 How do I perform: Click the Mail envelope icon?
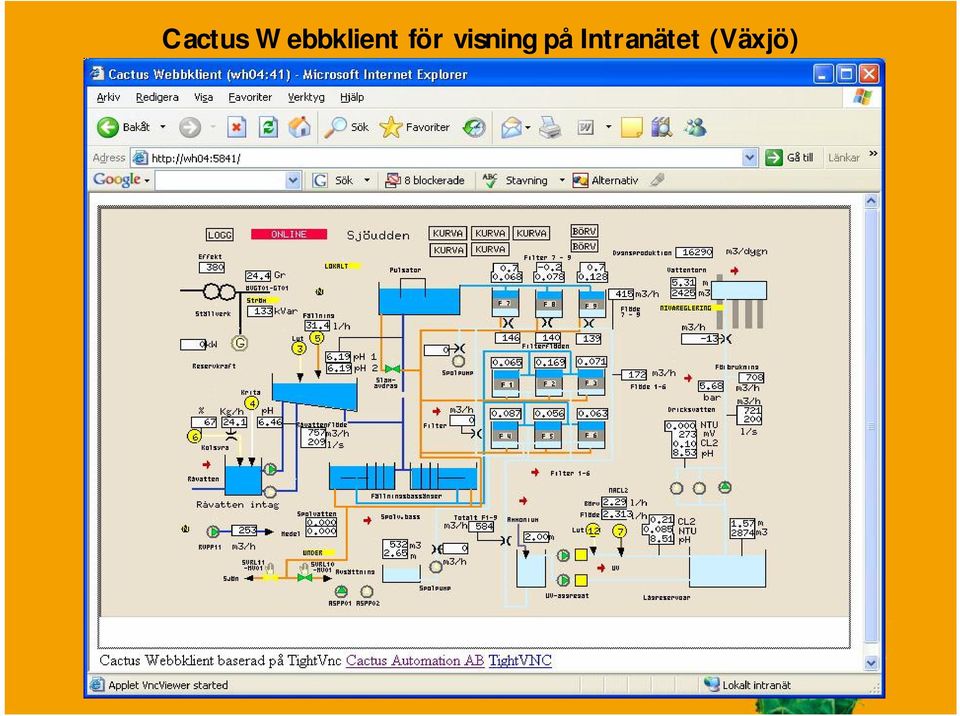(511, 127)
